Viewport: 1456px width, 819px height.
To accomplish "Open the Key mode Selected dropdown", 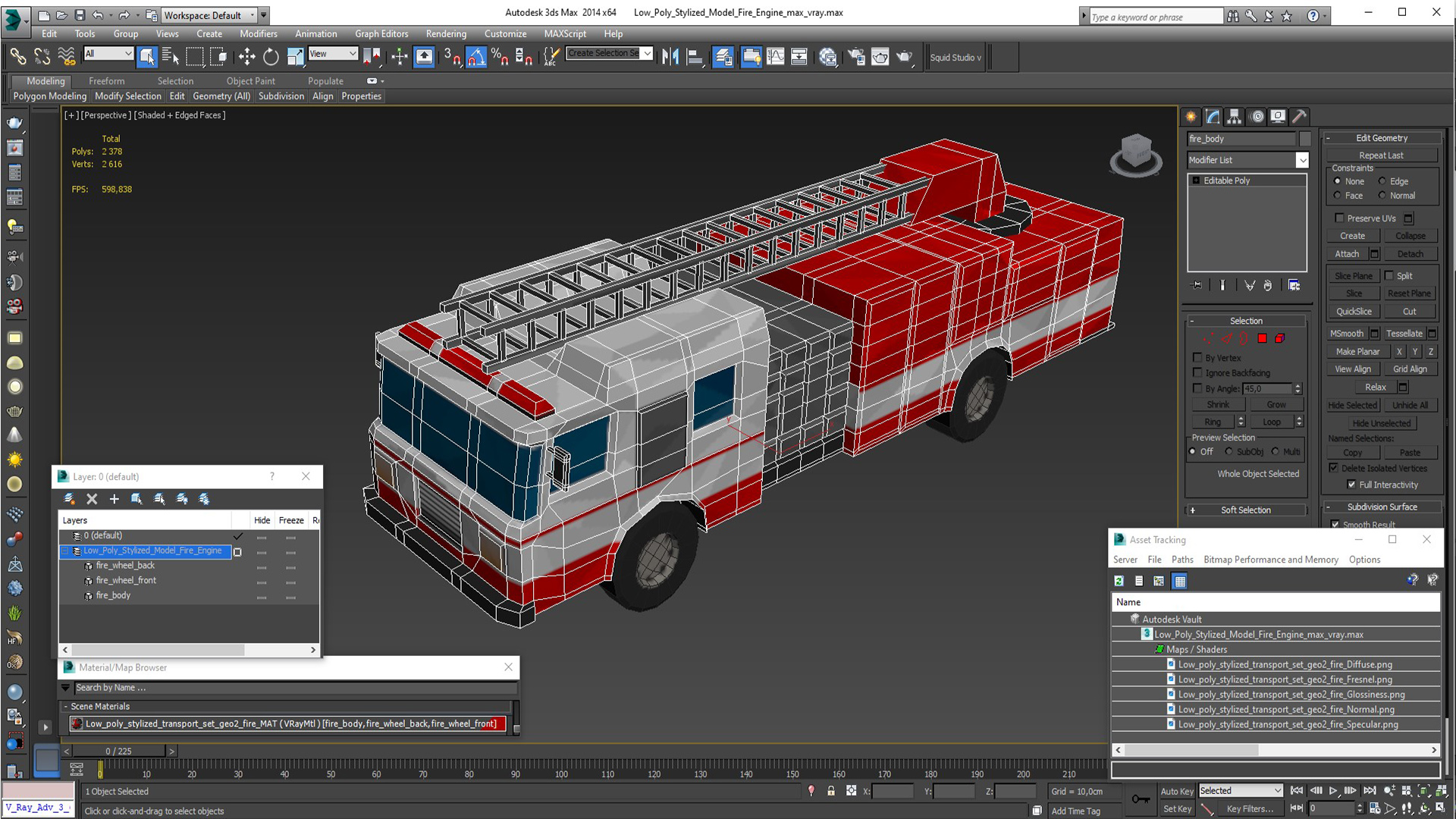I will click(x=1241, y=790).
